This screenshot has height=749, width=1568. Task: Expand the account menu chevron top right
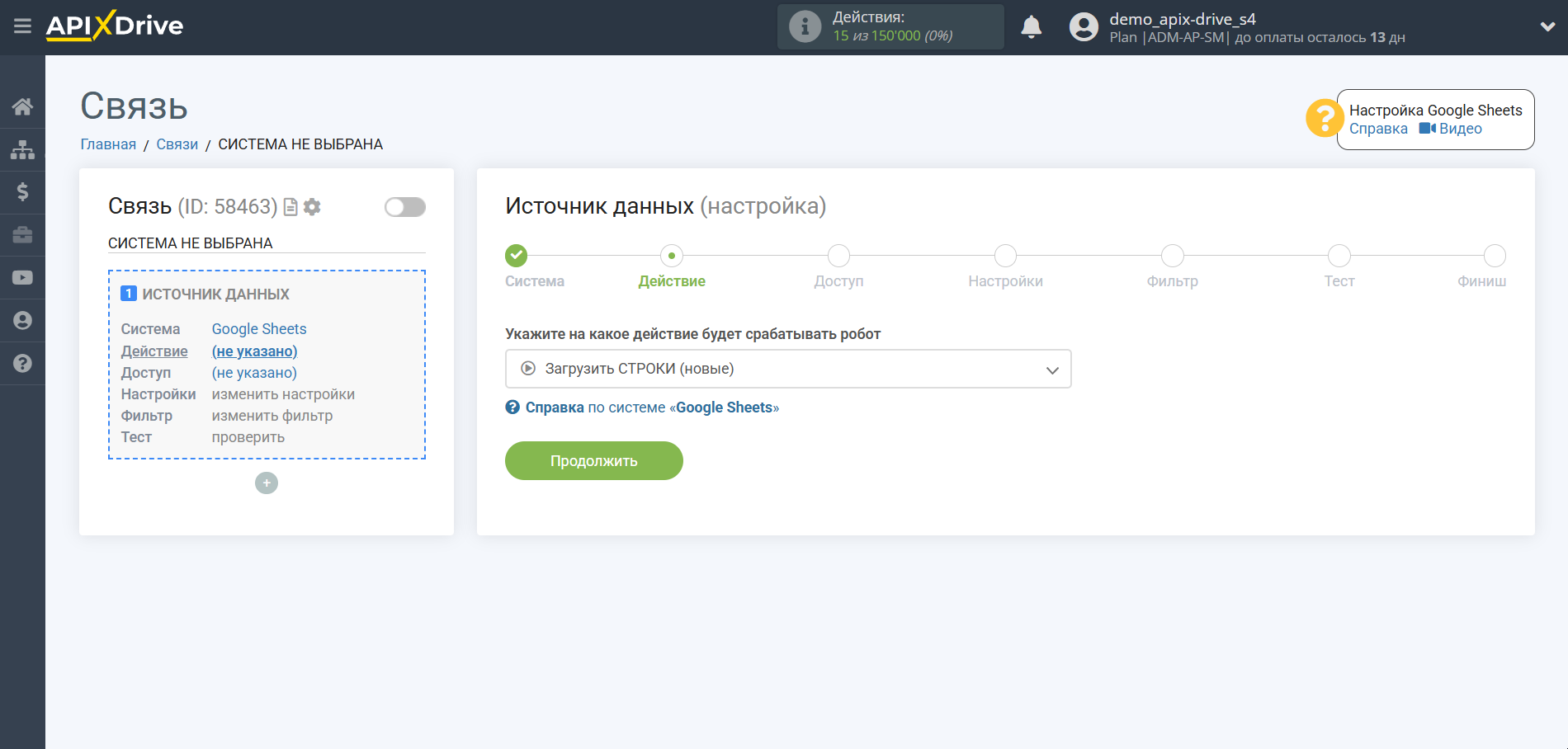click(x=1548, y=26)
